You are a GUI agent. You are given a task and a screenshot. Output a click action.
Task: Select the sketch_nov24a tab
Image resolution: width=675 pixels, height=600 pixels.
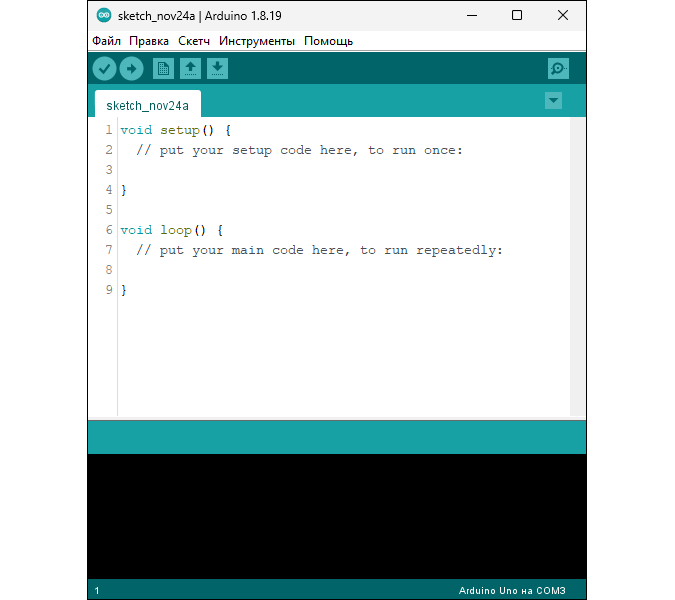(x=148, y=104)
